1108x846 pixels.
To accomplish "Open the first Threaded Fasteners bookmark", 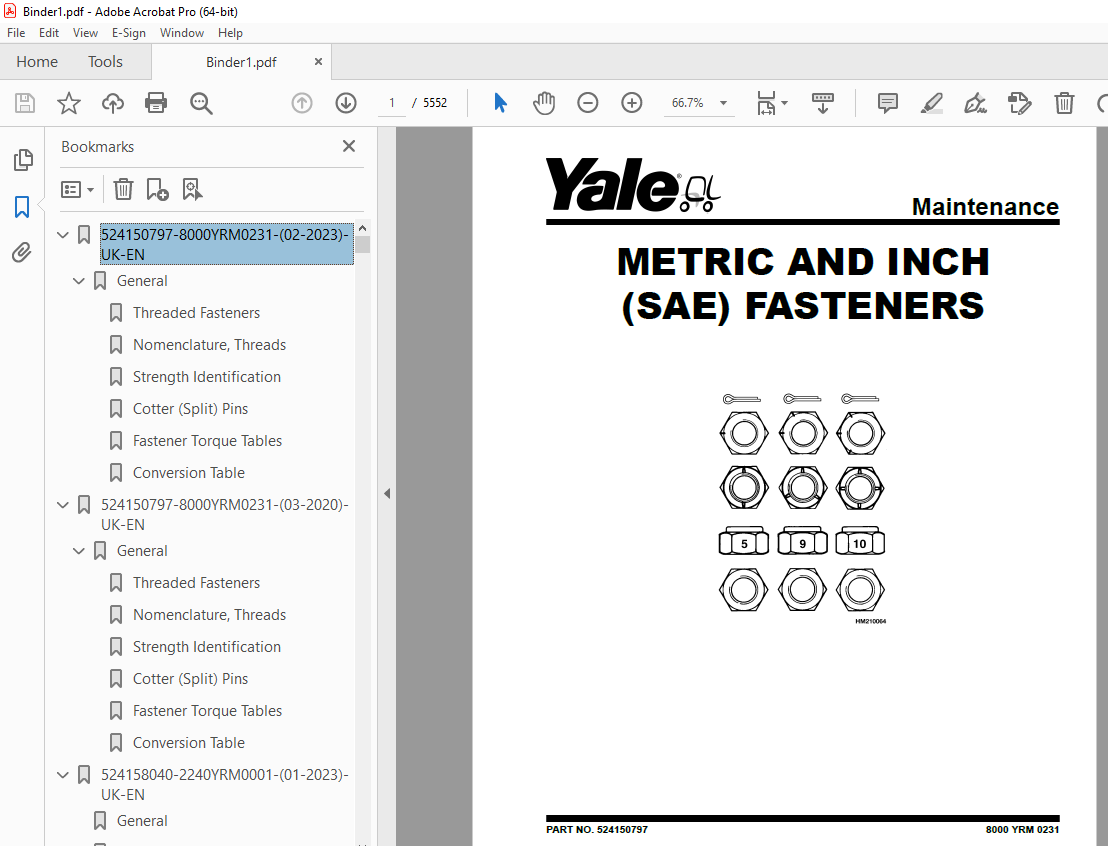I will (196, 312).
